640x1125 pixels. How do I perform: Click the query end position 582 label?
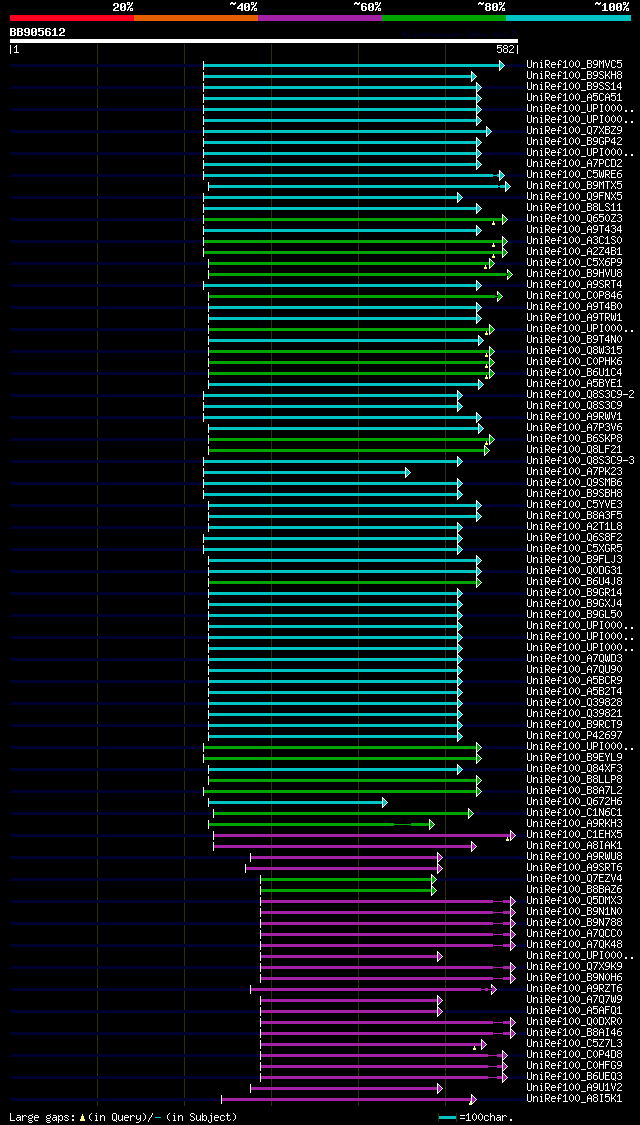[505, 50]
